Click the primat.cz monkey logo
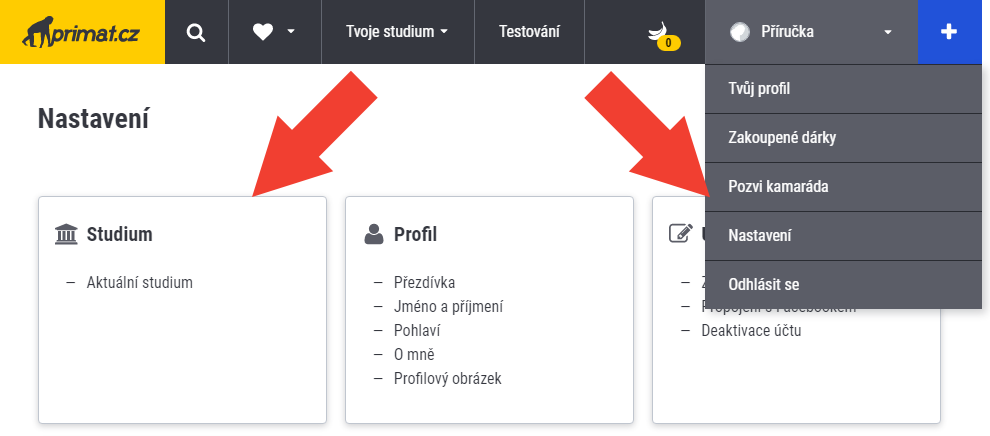 [x=82, y=32]
